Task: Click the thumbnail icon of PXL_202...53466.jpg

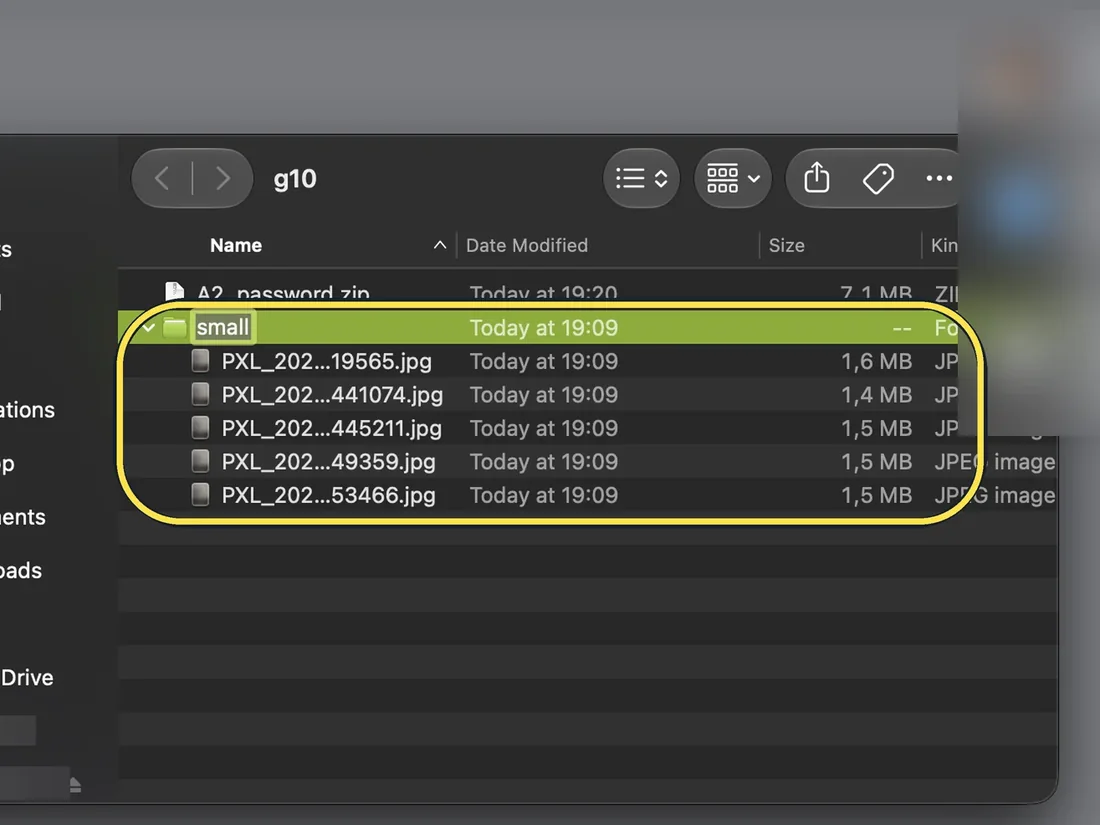Action: (x=201, y=495)
